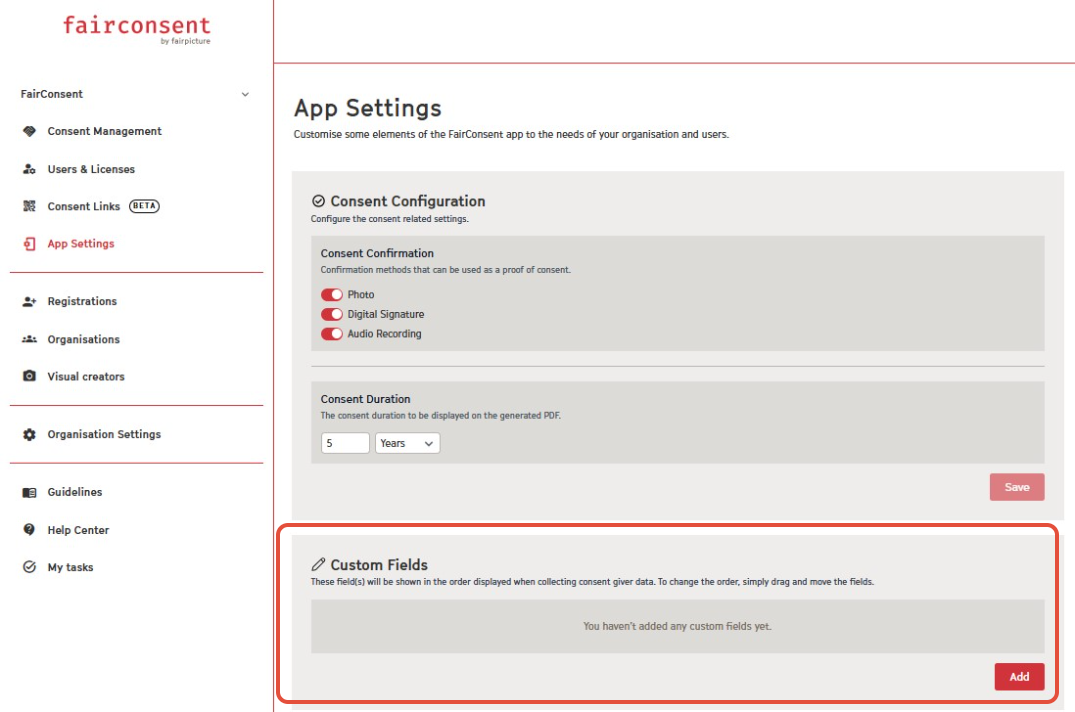The height and width of the screenshot is (712, 1075).
Task: Open Consent Management from the sidebar
Action: coord(104,131)
